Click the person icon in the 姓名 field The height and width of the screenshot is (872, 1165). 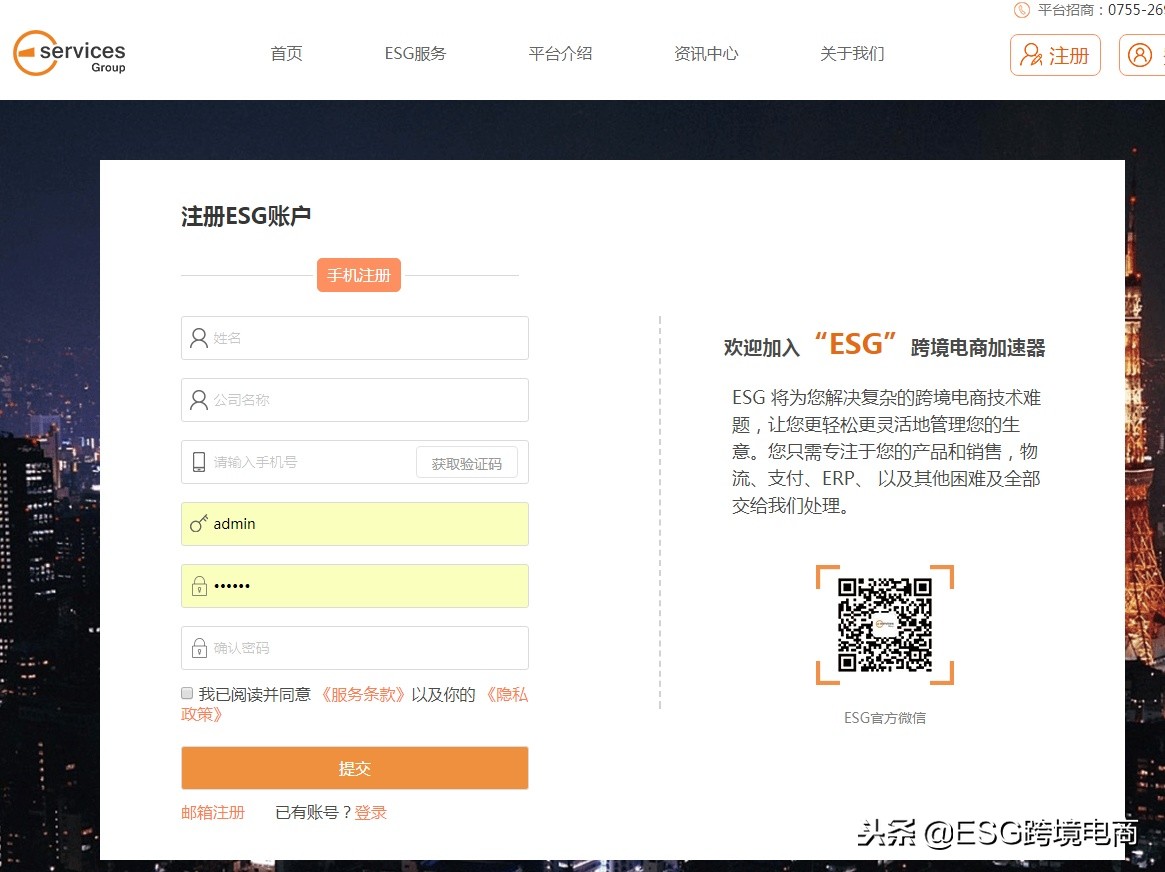point(198,338)
